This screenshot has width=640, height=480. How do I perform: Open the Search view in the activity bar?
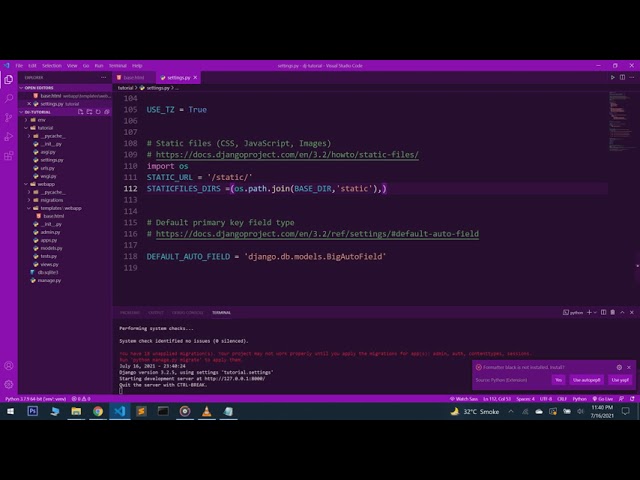[x=9, y=98]
